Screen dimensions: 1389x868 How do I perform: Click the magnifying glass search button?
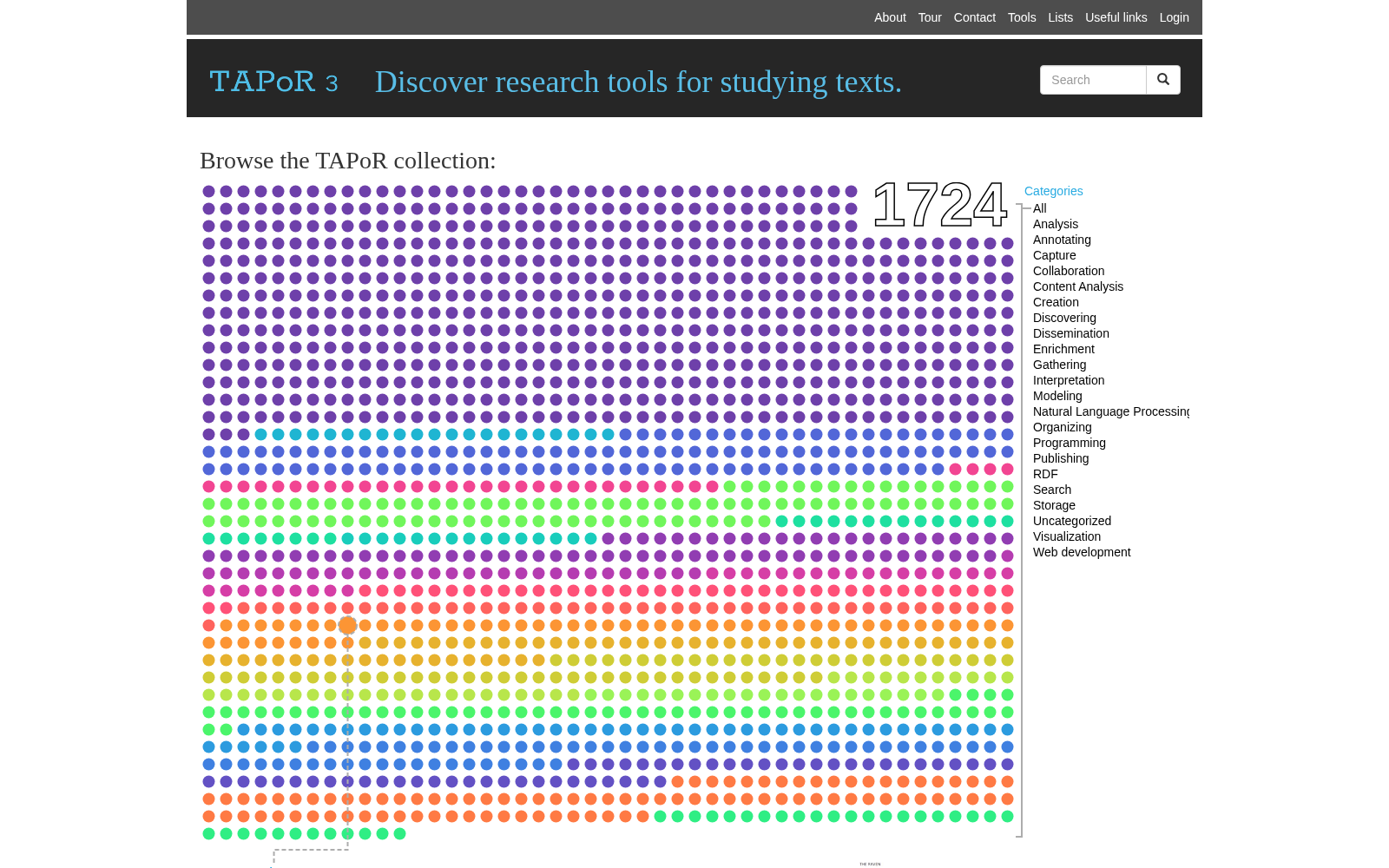[1163, 80]
